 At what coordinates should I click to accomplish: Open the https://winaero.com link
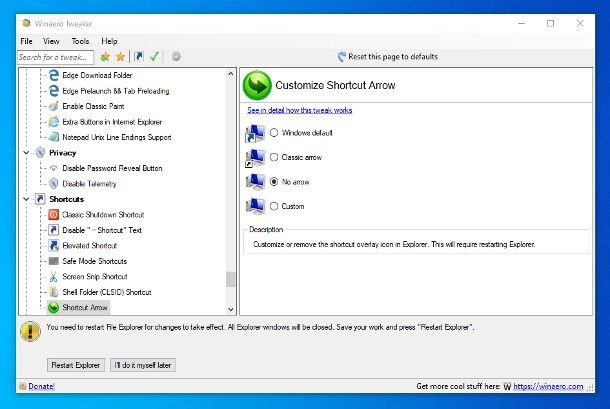548,386
